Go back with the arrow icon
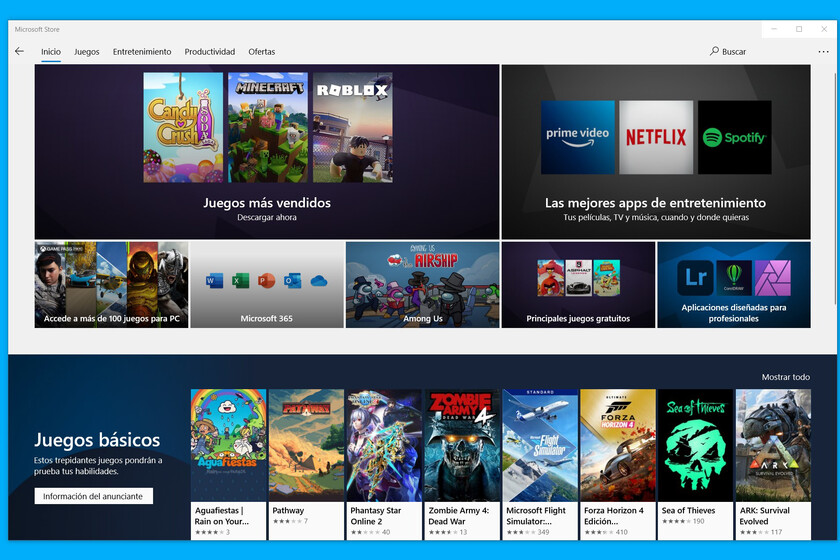Image resolution: width=840 pixels, height=560 pixels. coord(20,51)
